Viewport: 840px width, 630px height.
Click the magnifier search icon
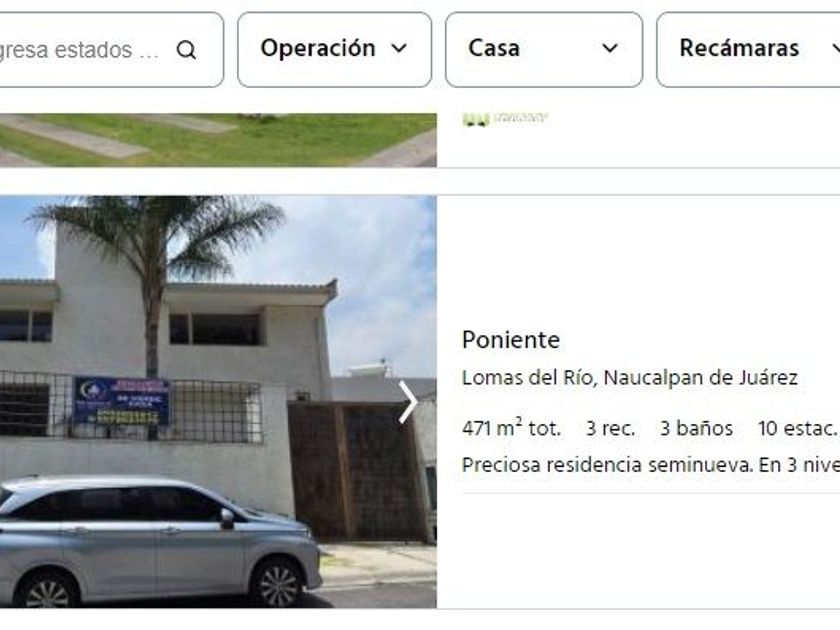(x=186, y=50)
